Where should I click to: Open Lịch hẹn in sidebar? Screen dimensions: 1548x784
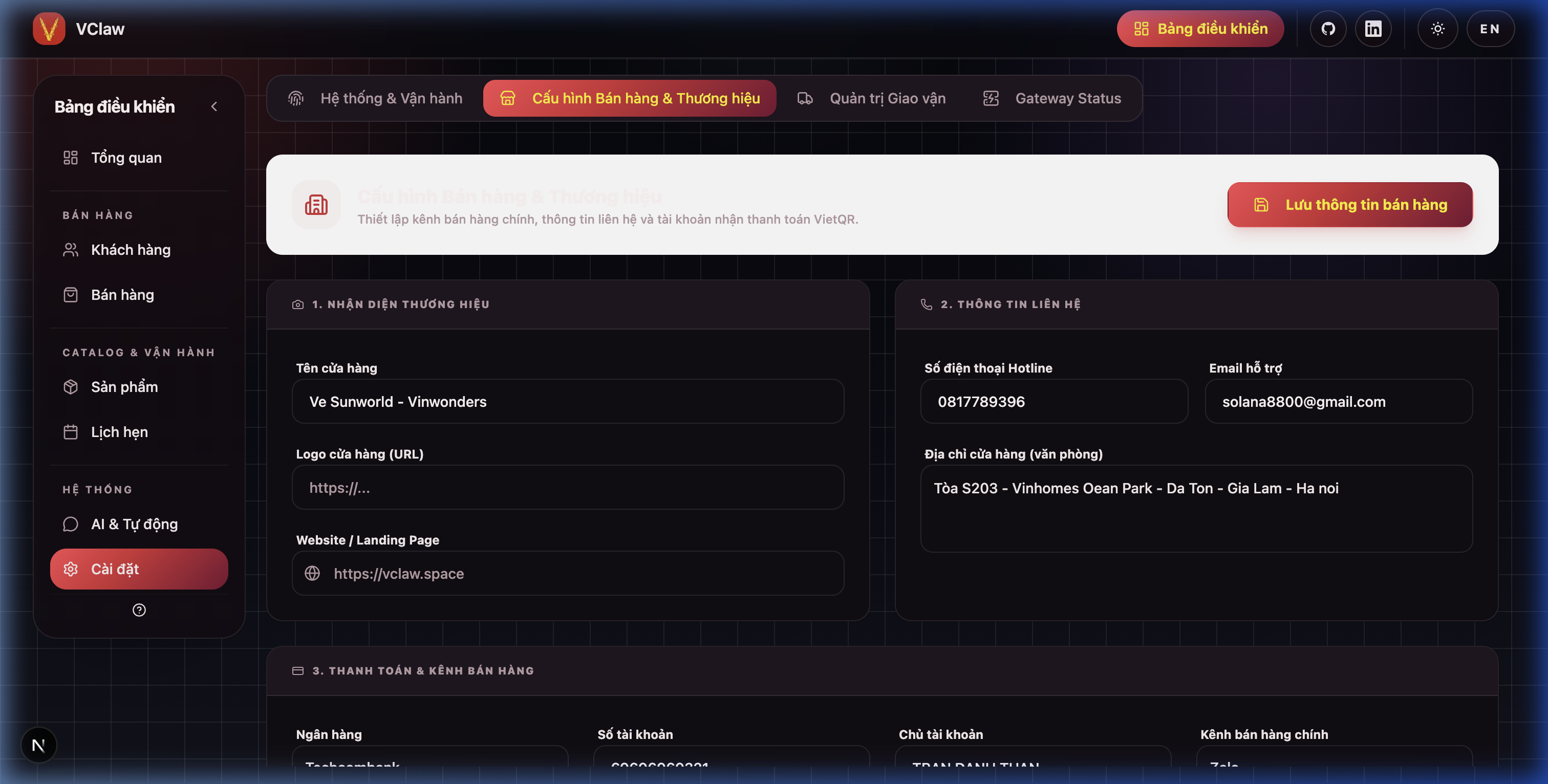click(139, 431)
